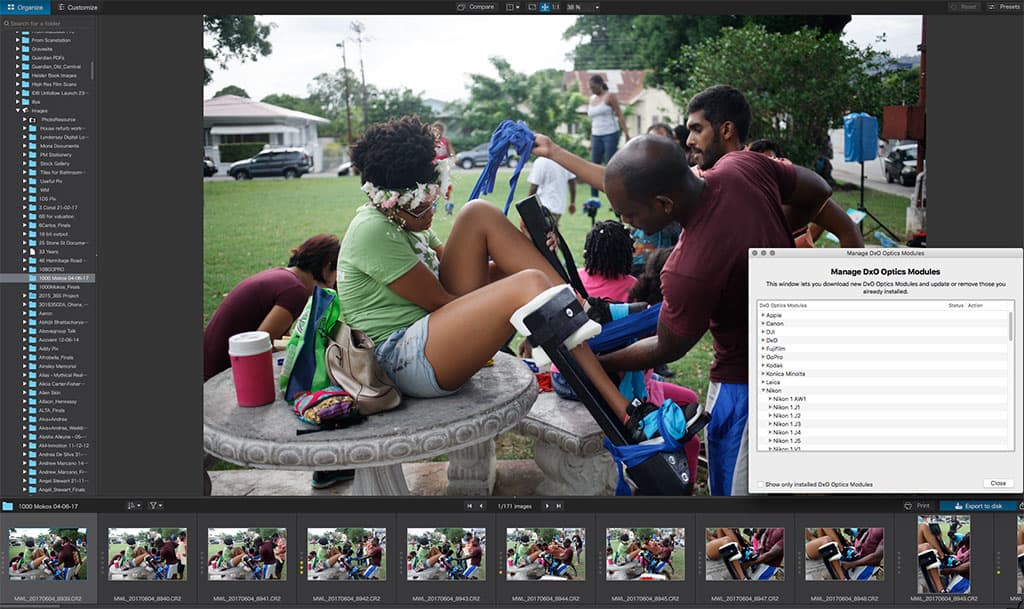Enable Show only installed DxO Optics Modules
1024x609 pixels.
[x=760, y=484]
